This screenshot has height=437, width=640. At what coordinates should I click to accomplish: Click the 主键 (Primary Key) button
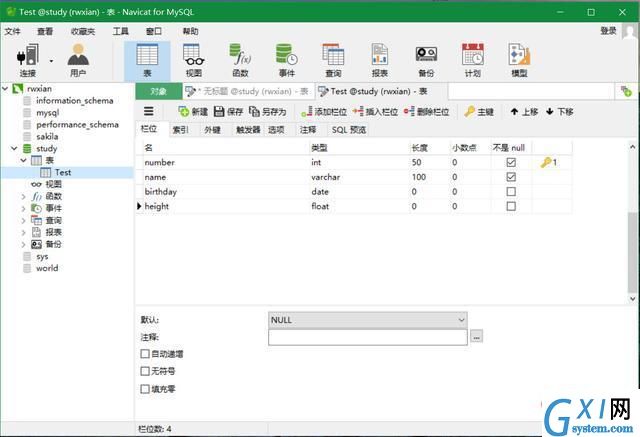pyautogui.click(x=479, y=111)
